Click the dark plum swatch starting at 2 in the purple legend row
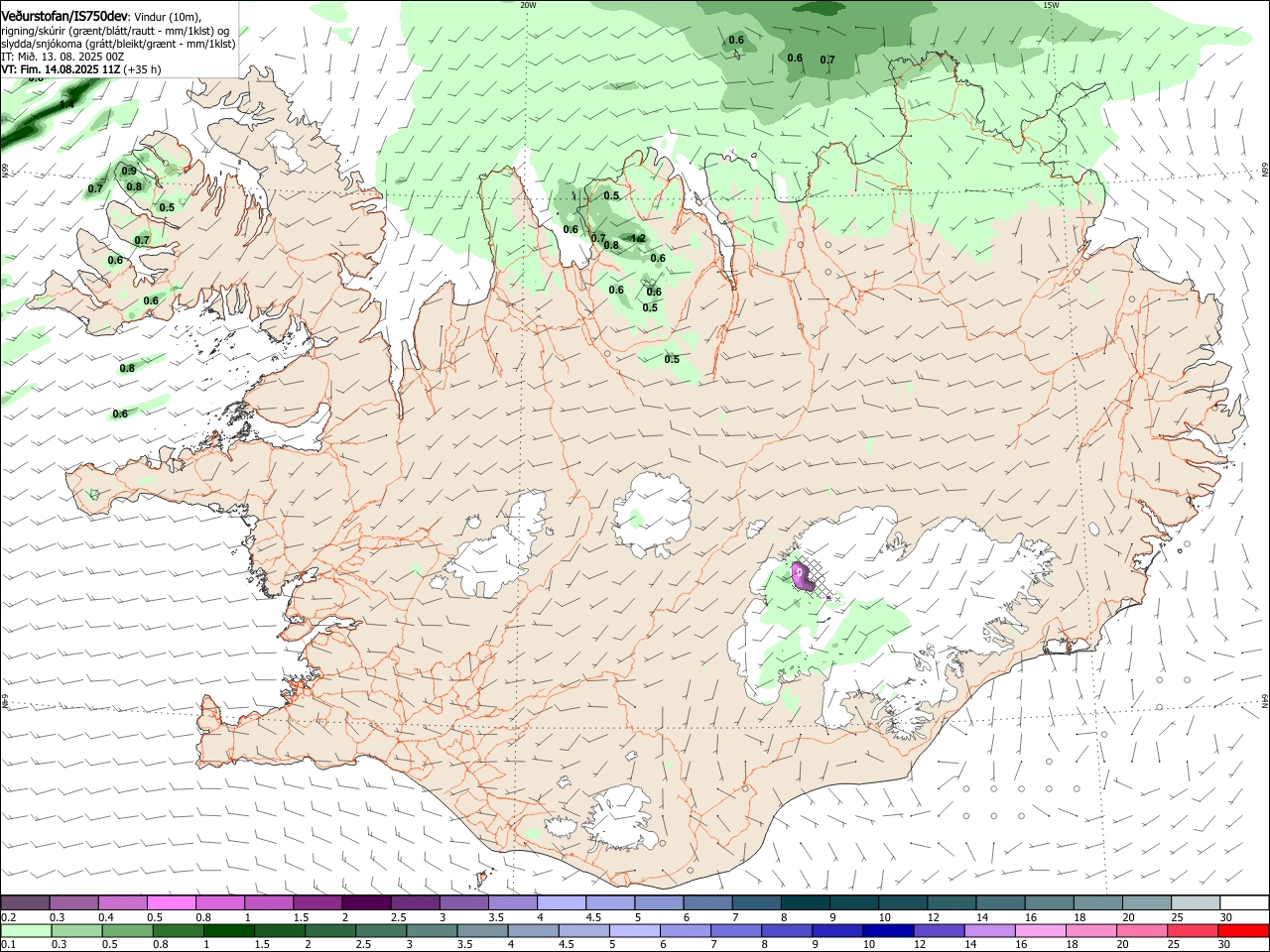 364,902
